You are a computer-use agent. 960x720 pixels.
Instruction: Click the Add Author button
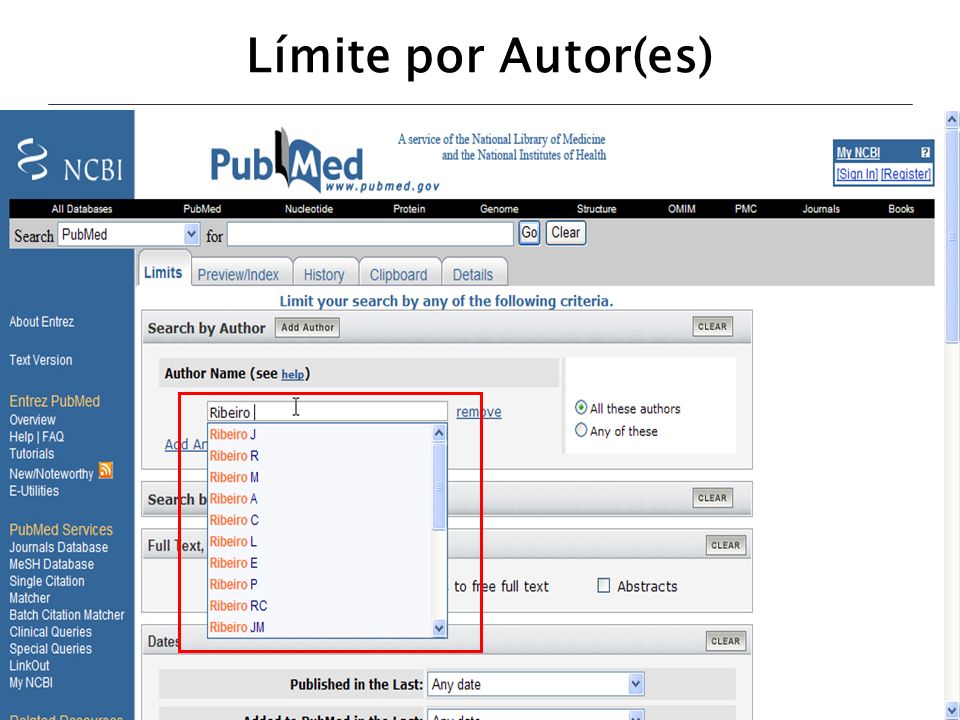coord(307,328)
